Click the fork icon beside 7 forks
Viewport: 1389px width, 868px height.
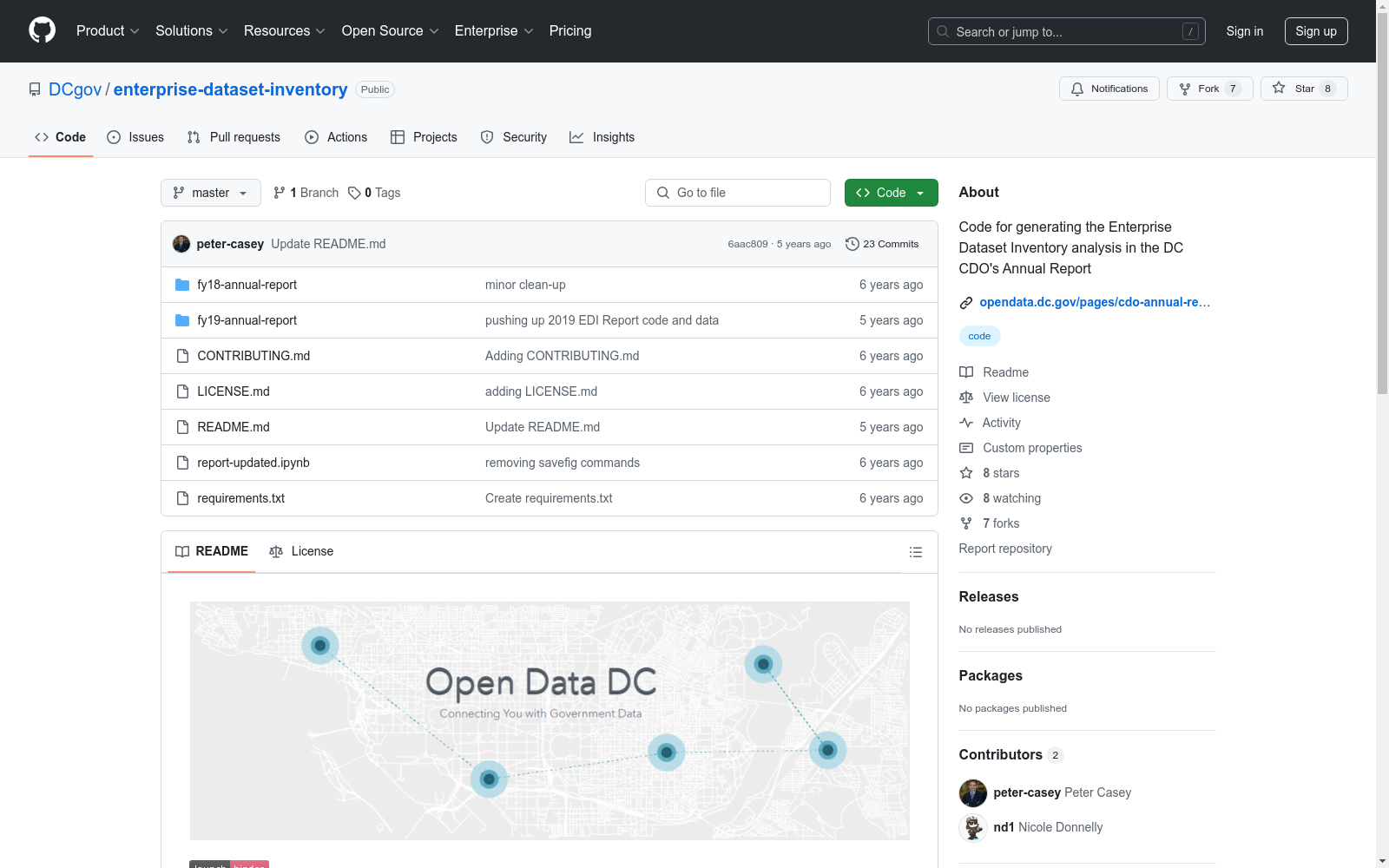(x=966, y=523)
